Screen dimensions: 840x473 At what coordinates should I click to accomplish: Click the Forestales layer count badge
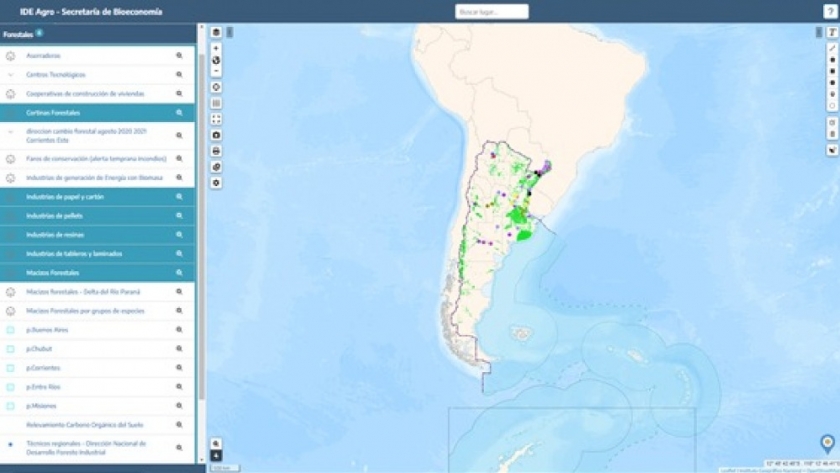[39, 33]
